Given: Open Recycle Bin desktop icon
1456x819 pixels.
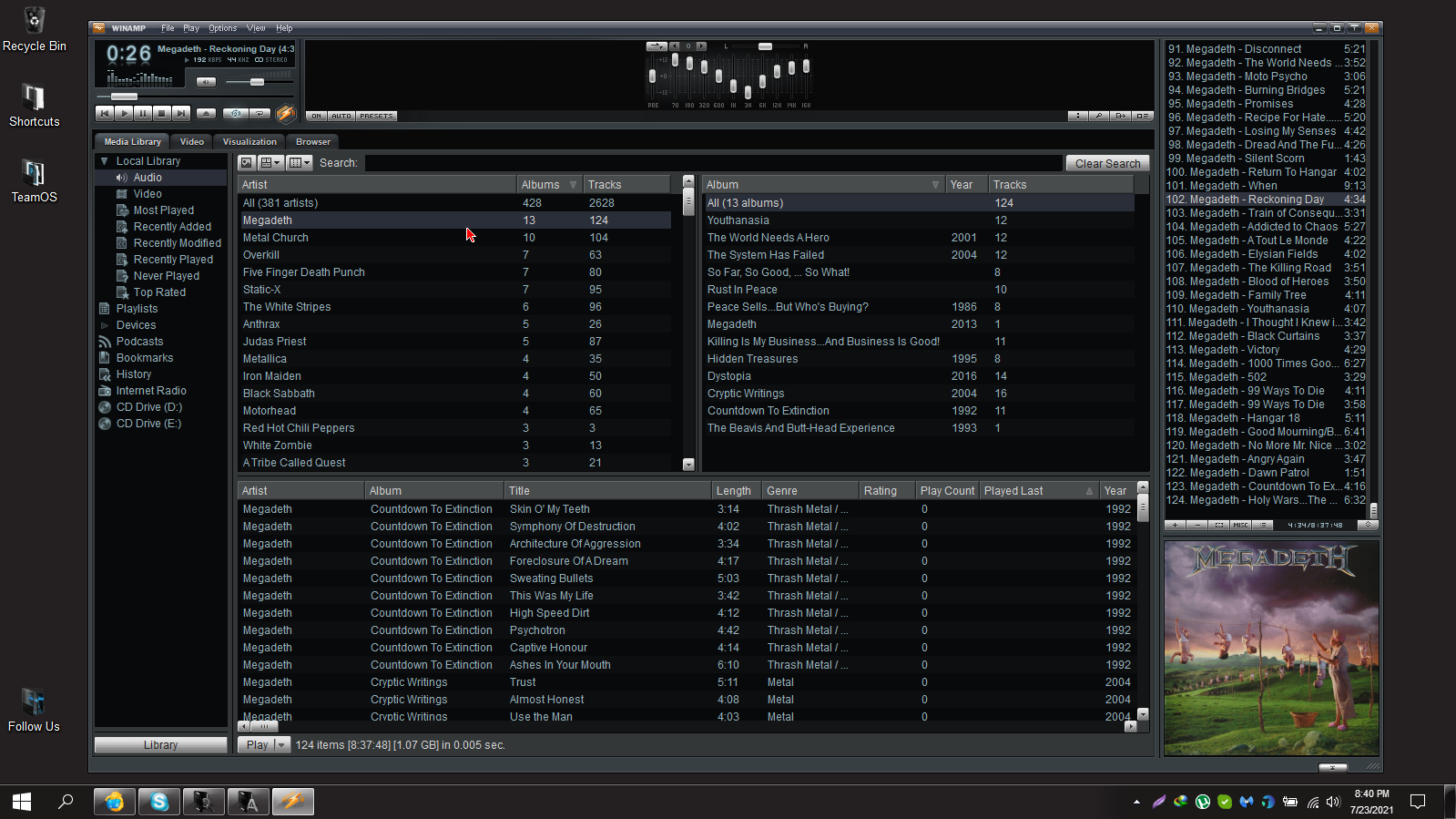Looking at the screenshot, I should coord(35,29).
